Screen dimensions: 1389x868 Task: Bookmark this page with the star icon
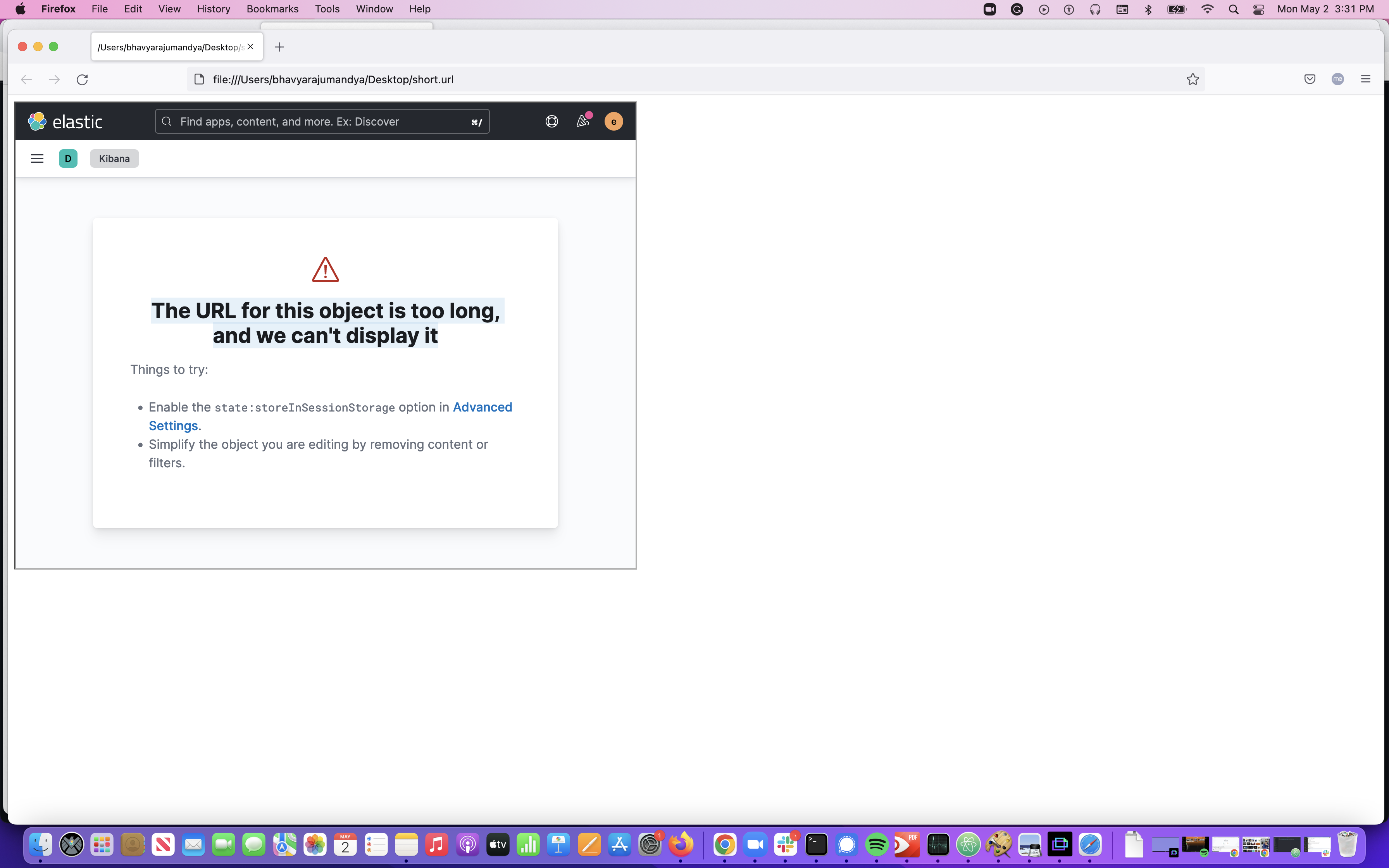(x=1193, y=79)
